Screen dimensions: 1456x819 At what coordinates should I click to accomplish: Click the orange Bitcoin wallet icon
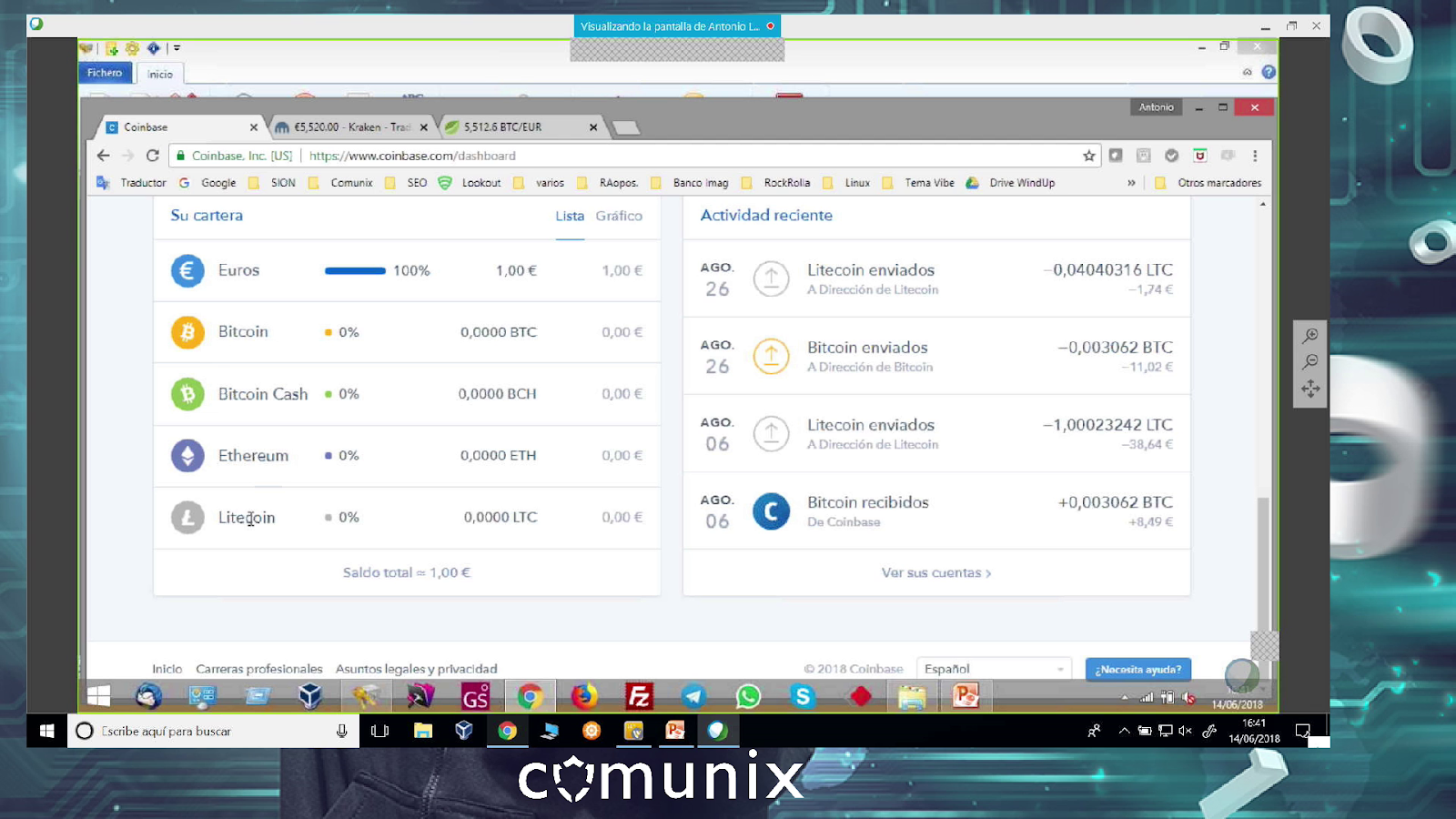click(x=187, y=332)
